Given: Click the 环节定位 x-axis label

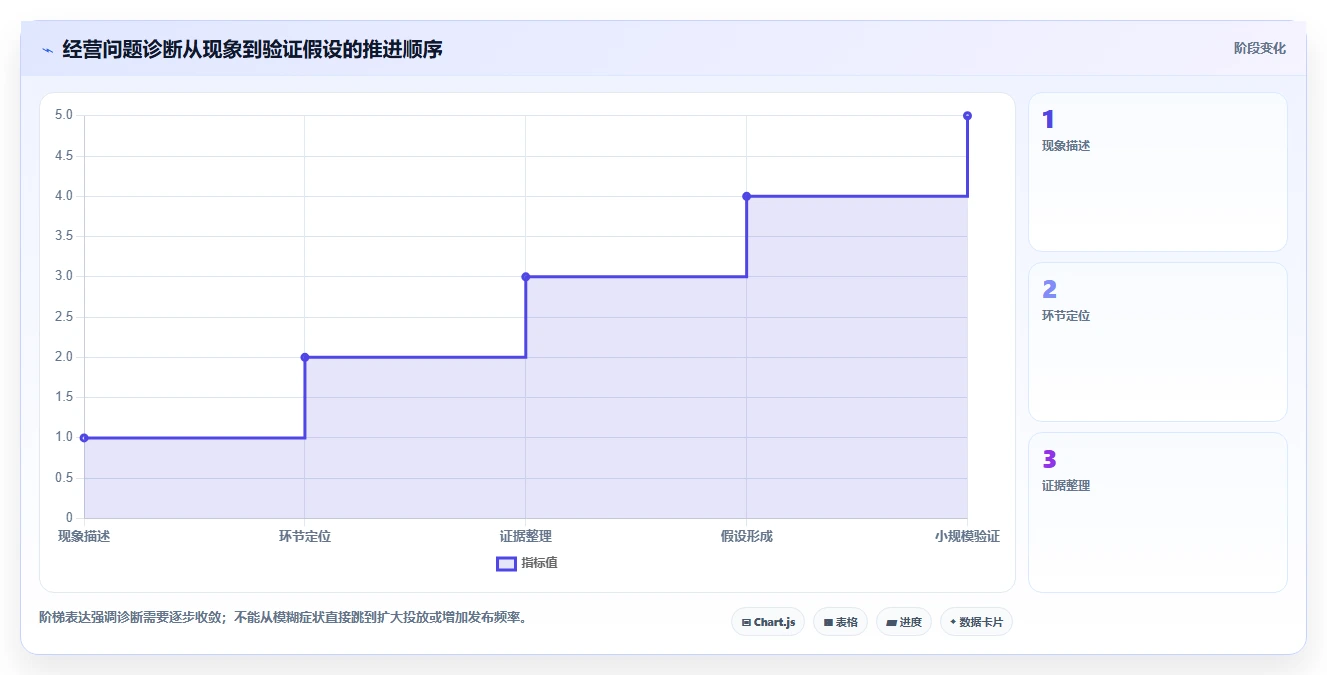Looking at the screenshot, I should [305, 536].
